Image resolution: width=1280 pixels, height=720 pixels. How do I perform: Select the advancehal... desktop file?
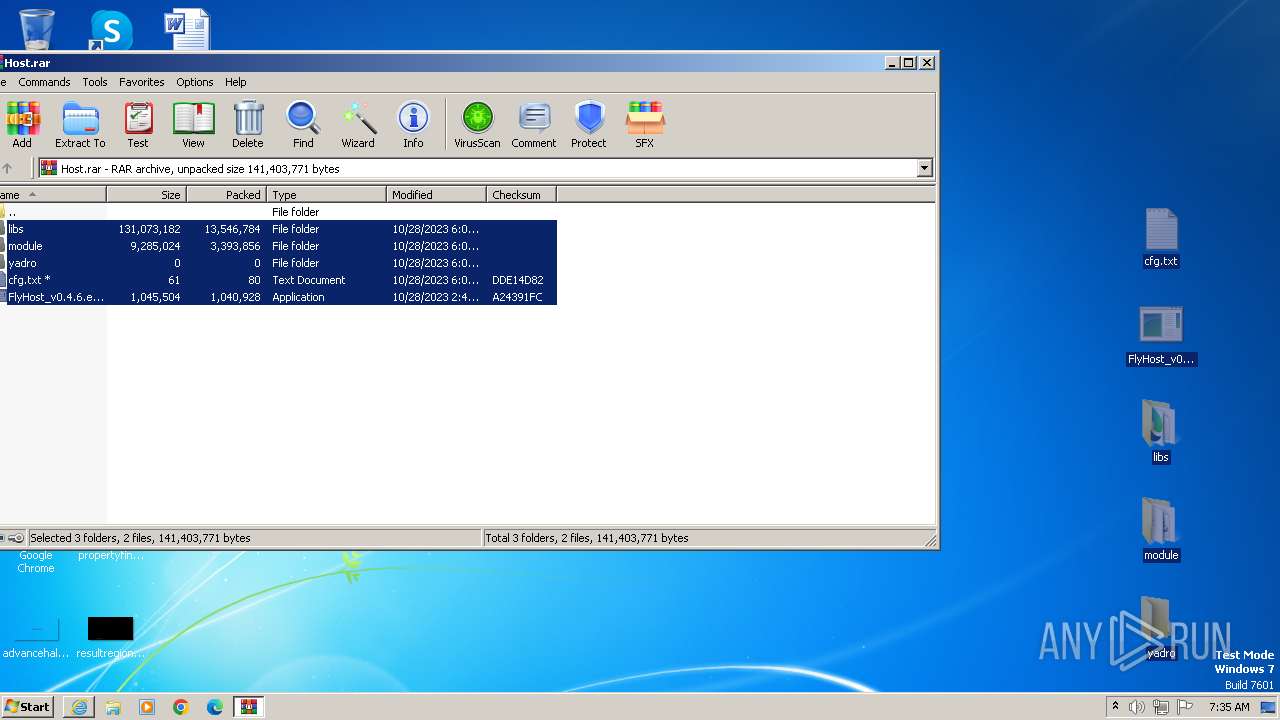tap(36, 637)
